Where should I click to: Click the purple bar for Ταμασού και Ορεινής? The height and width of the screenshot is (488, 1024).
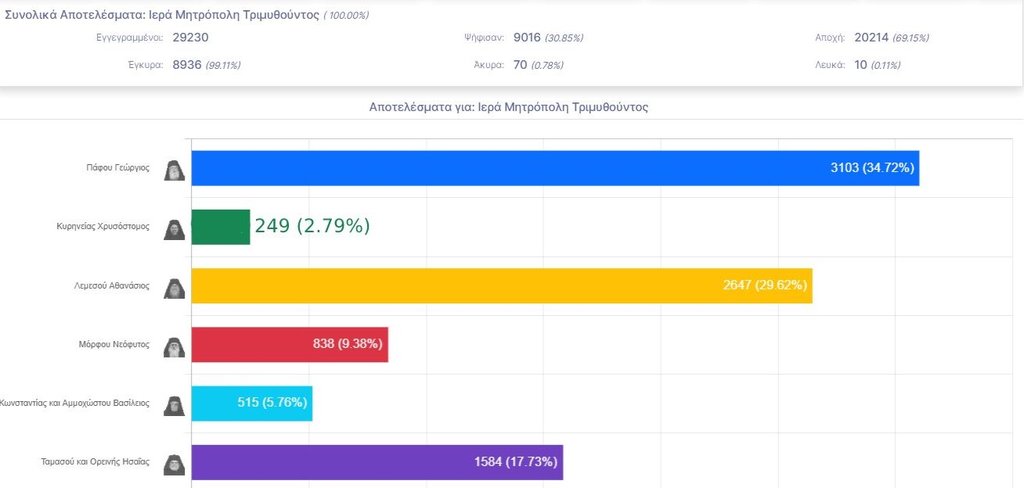(377, 462)
